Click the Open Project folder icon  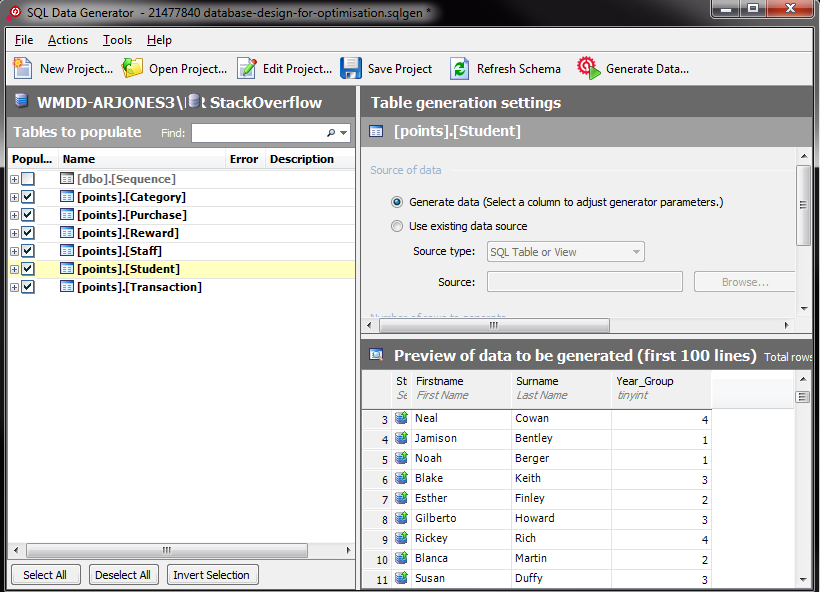[x=132, y=69]
